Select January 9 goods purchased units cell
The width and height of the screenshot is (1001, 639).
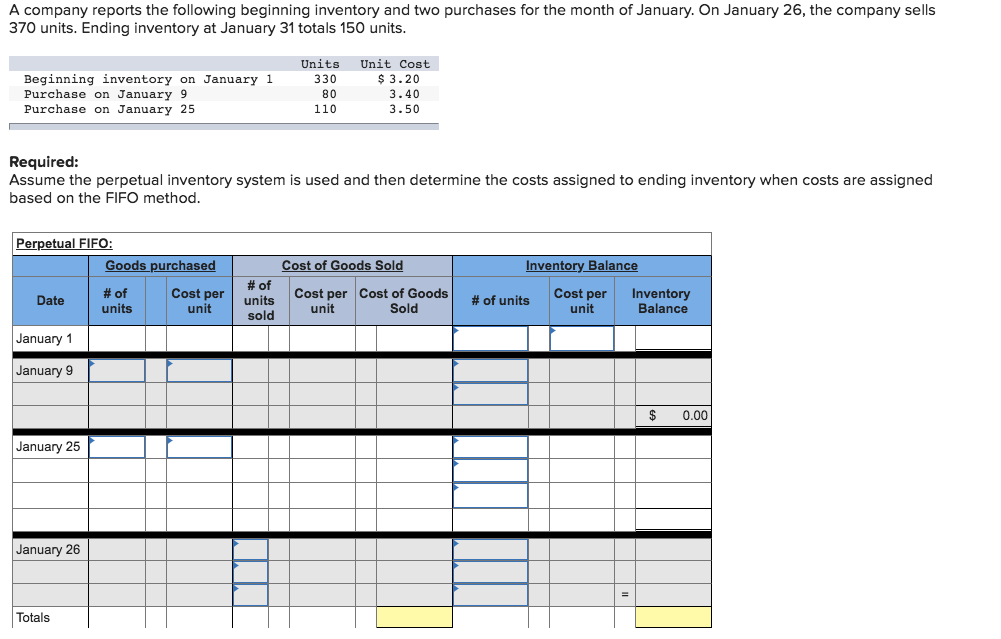pyautogui.click(x=117, y=370)
